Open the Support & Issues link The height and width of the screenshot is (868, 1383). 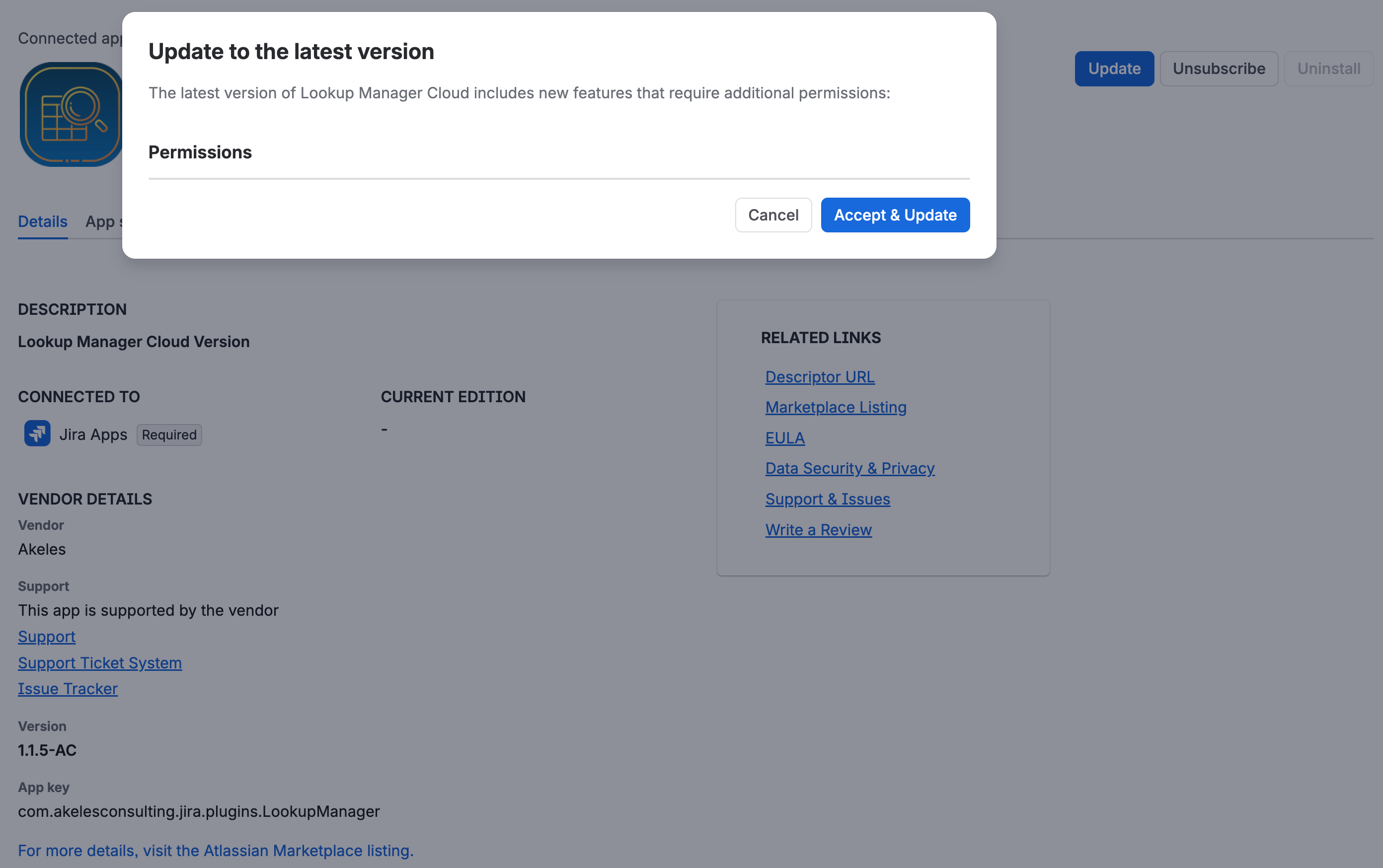tap(827, 500)
